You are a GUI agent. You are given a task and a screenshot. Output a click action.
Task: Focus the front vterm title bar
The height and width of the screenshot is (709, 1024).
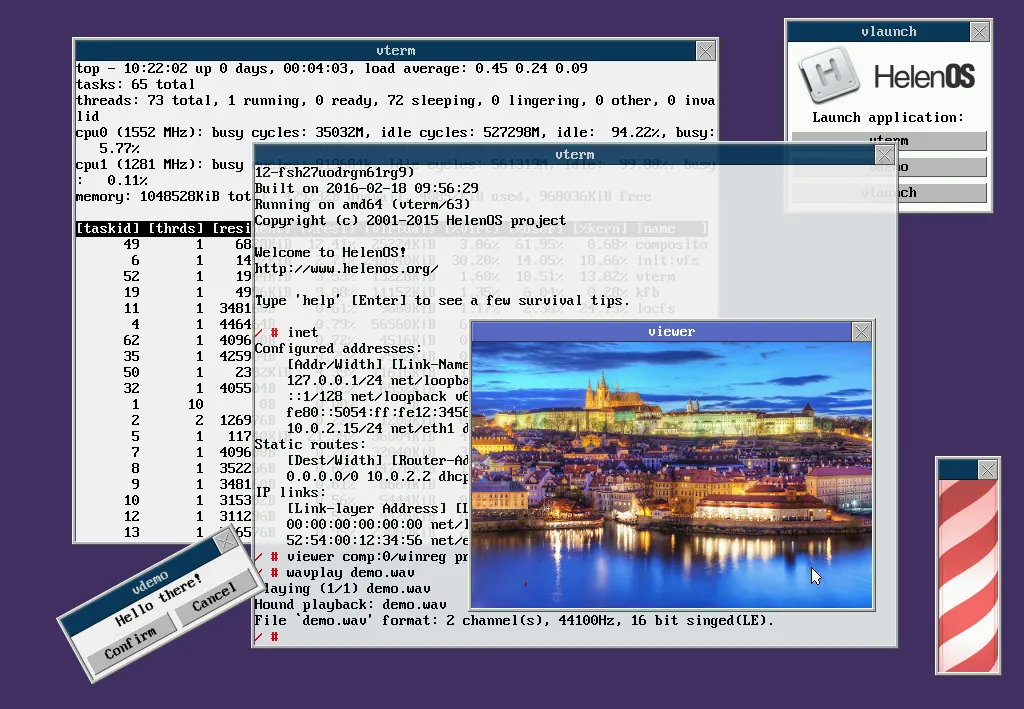pos(565,155)
